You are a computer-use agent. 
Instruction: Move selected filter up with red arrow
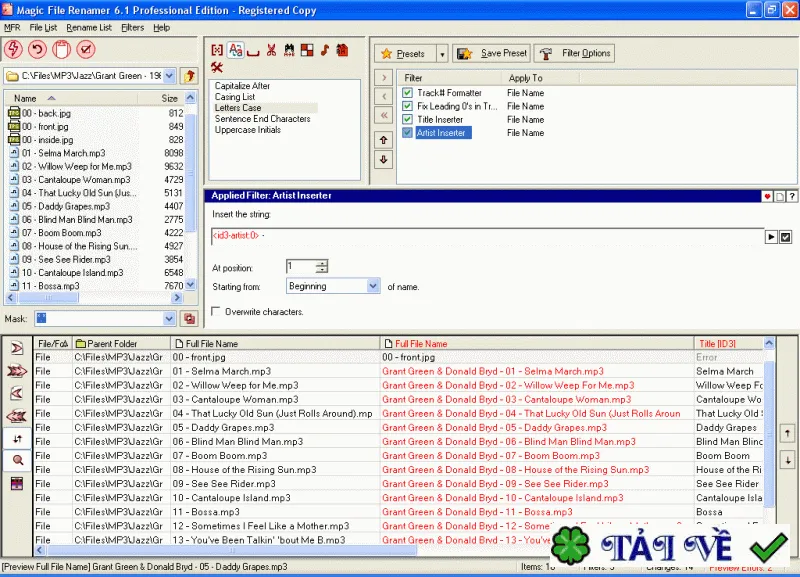point(384,140)
